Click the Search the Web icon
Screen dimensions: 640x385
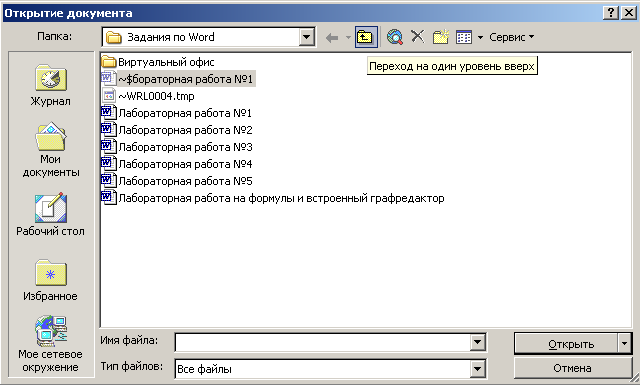394,37
